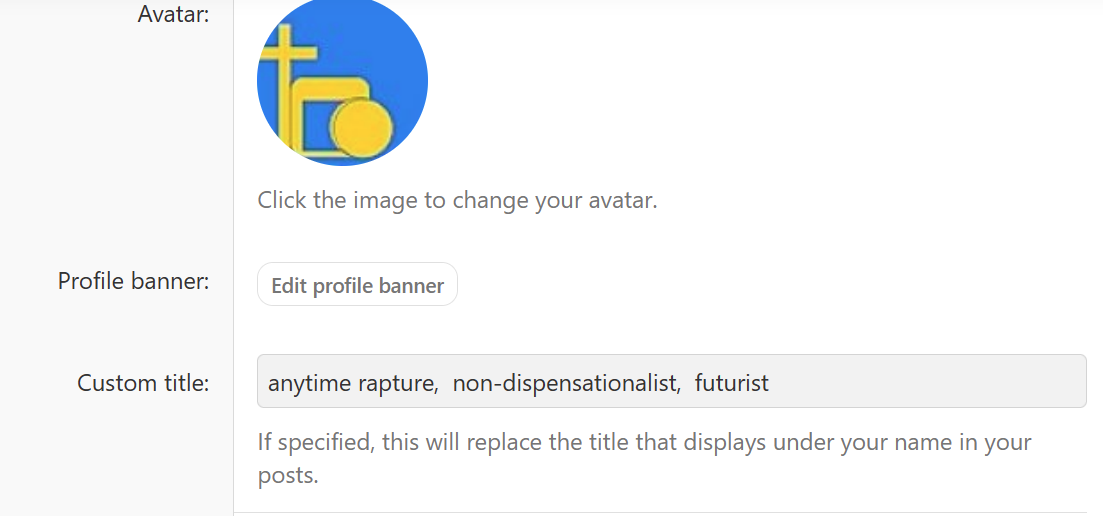Click the word "banner" on the profile button

pos(411,286)
